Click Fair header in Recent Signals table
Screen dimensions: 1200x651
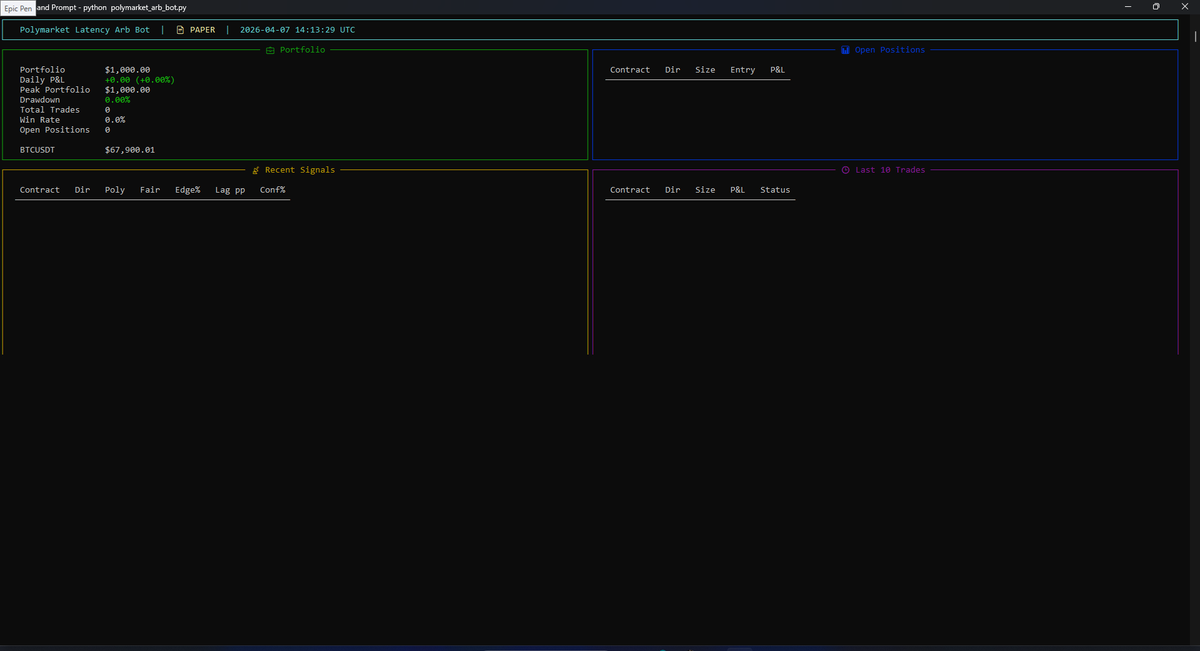[150, 190]
